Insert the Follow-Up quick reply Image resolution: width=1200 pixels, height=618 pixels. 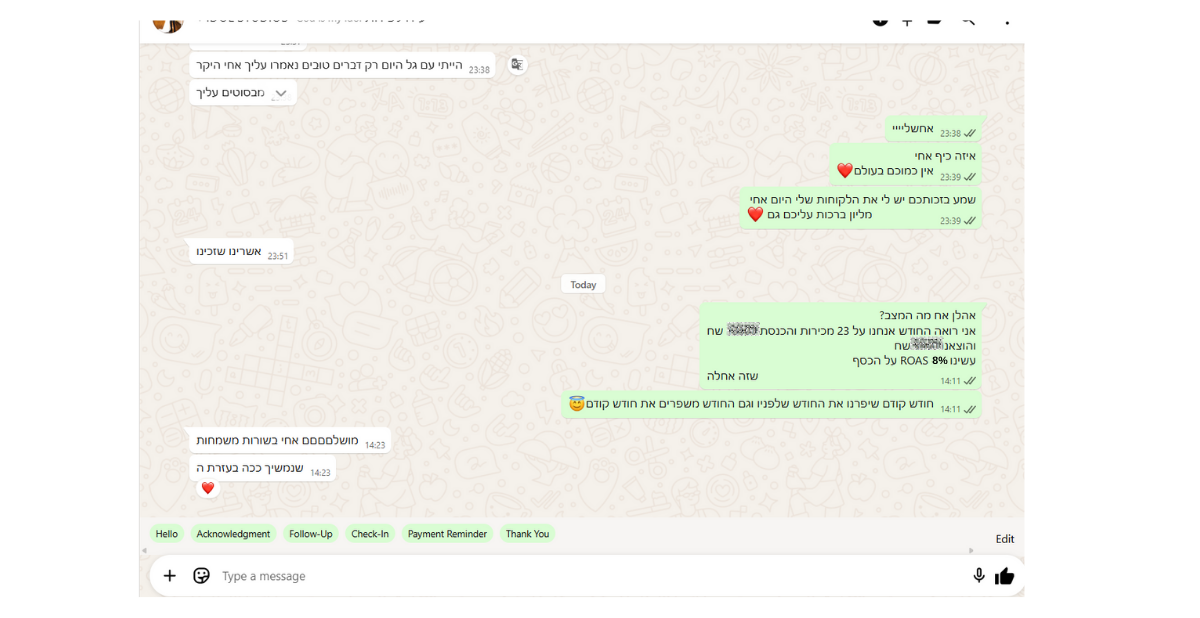click(x=311, y=534)
